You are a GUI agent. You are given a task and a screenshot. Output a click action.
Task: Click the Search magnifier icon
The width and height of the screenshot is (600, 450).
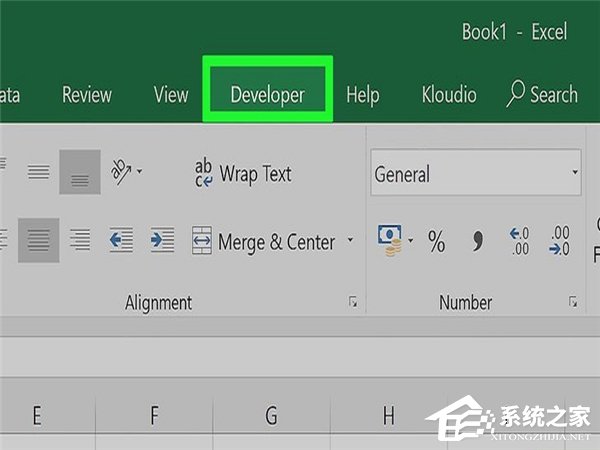pos(515,93)
